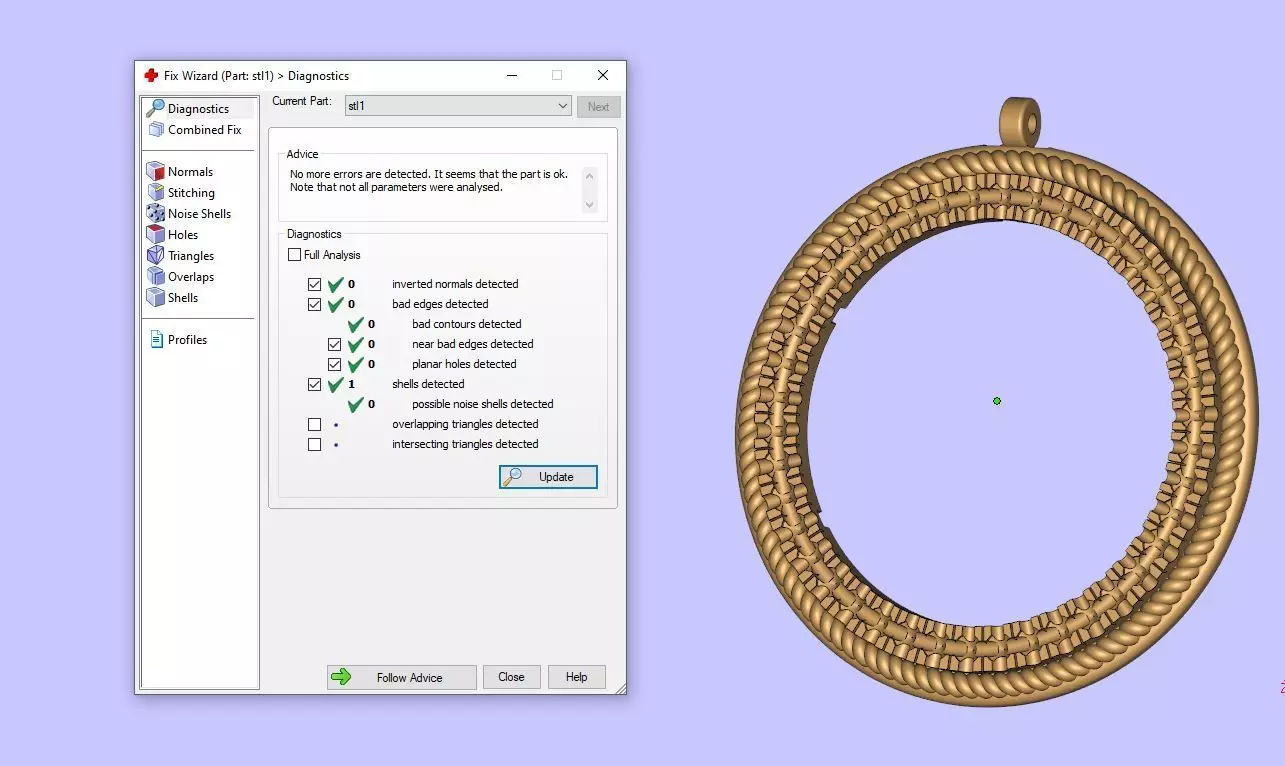This screenshot has height=766, width=1285.
Task: Click the 'near bad edges detected' text
Action: 473,344
